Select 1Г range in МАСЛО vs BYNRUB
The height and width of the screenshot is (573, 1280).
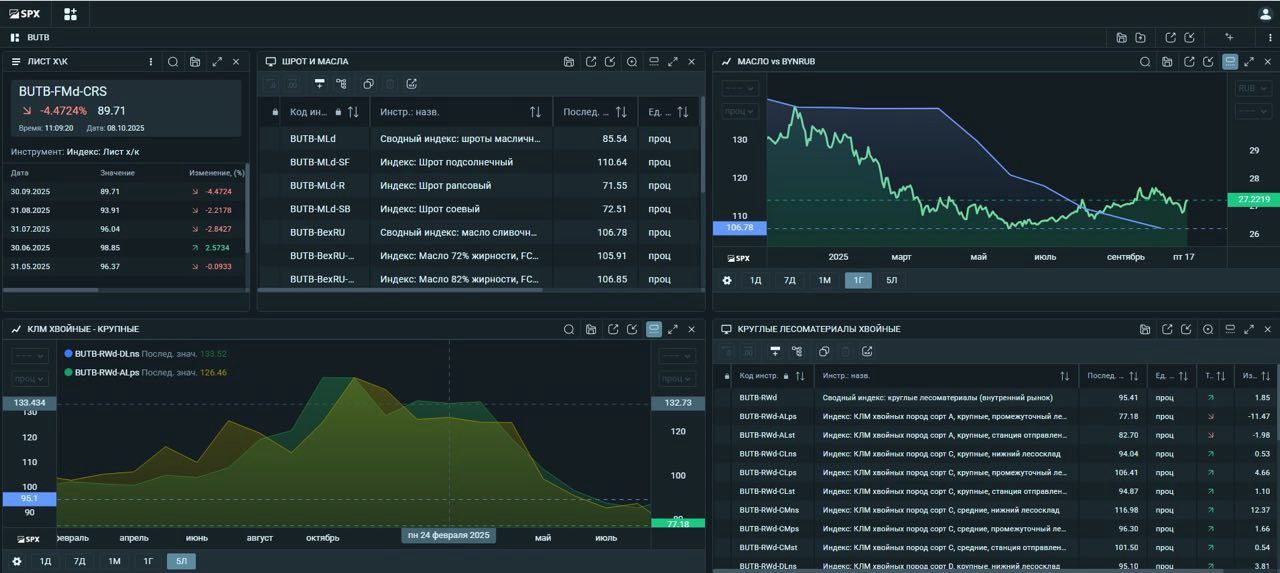[x=857, y=280]
